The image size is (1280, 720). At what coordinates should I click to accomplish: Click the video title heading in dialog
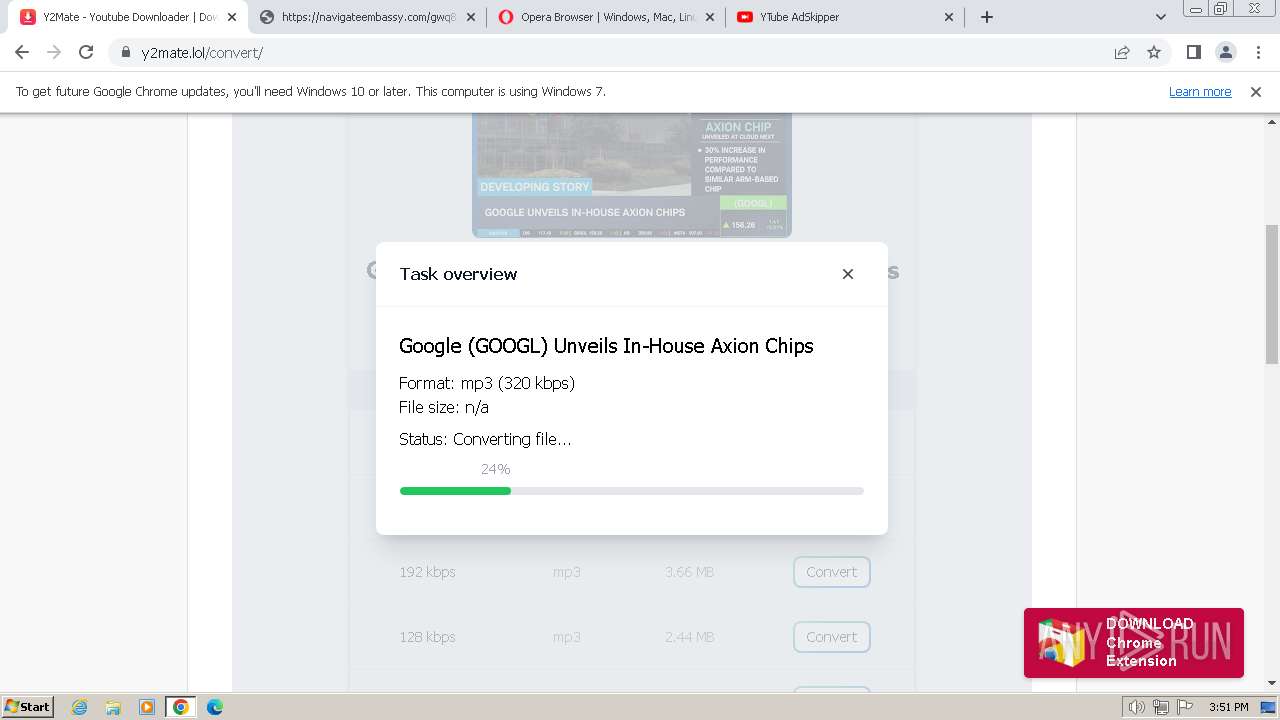[606, 346]
